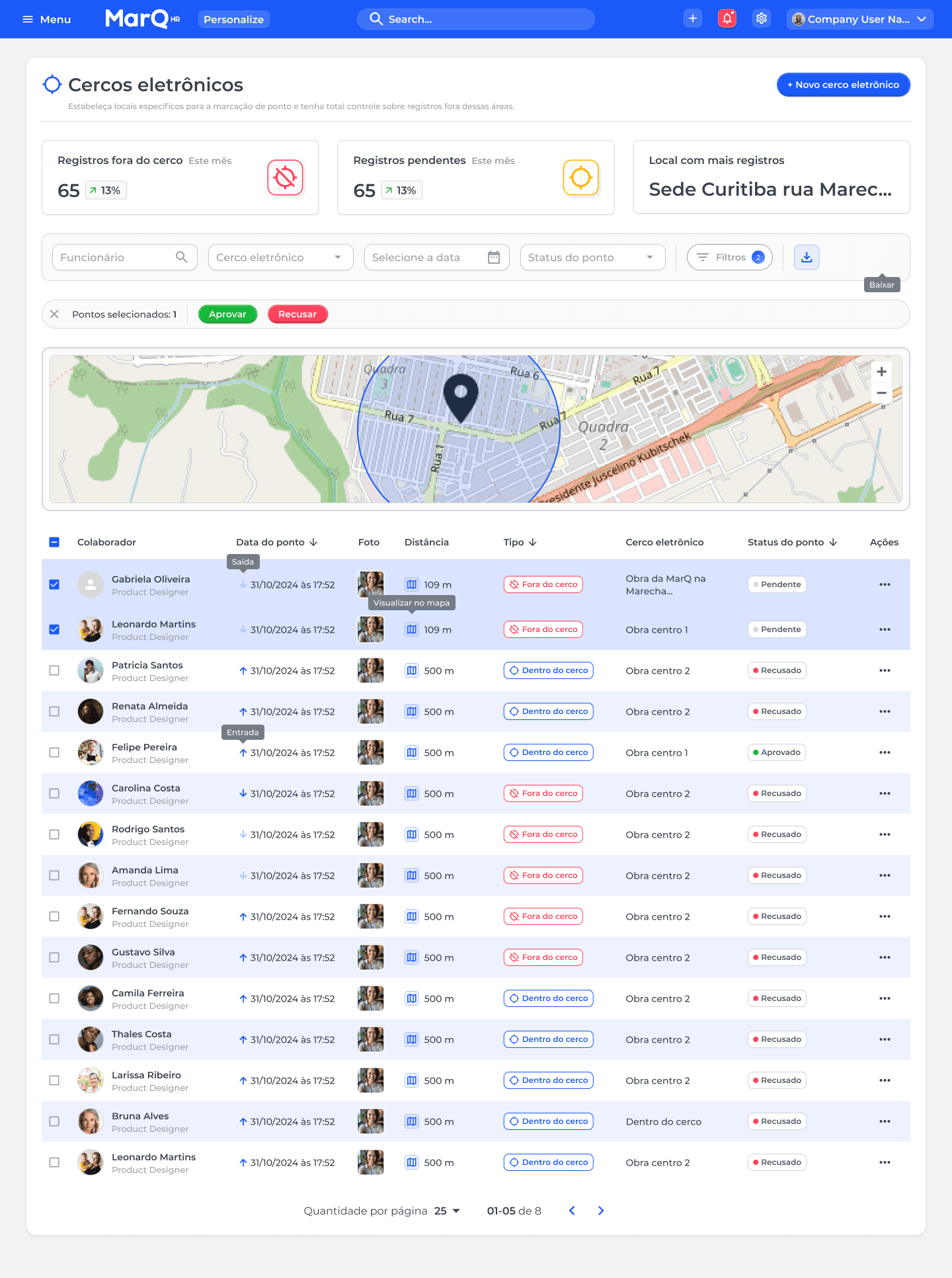The image size is (952, 1278).
Task: View Patricia Santos point on map icon
Action: [412, 670]
